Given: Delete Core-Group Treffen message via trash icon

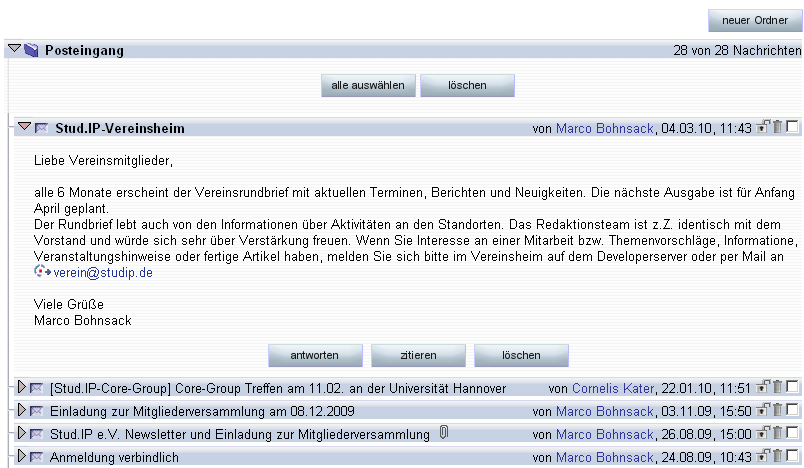Looking at the screenshot, I should [777, 386].
